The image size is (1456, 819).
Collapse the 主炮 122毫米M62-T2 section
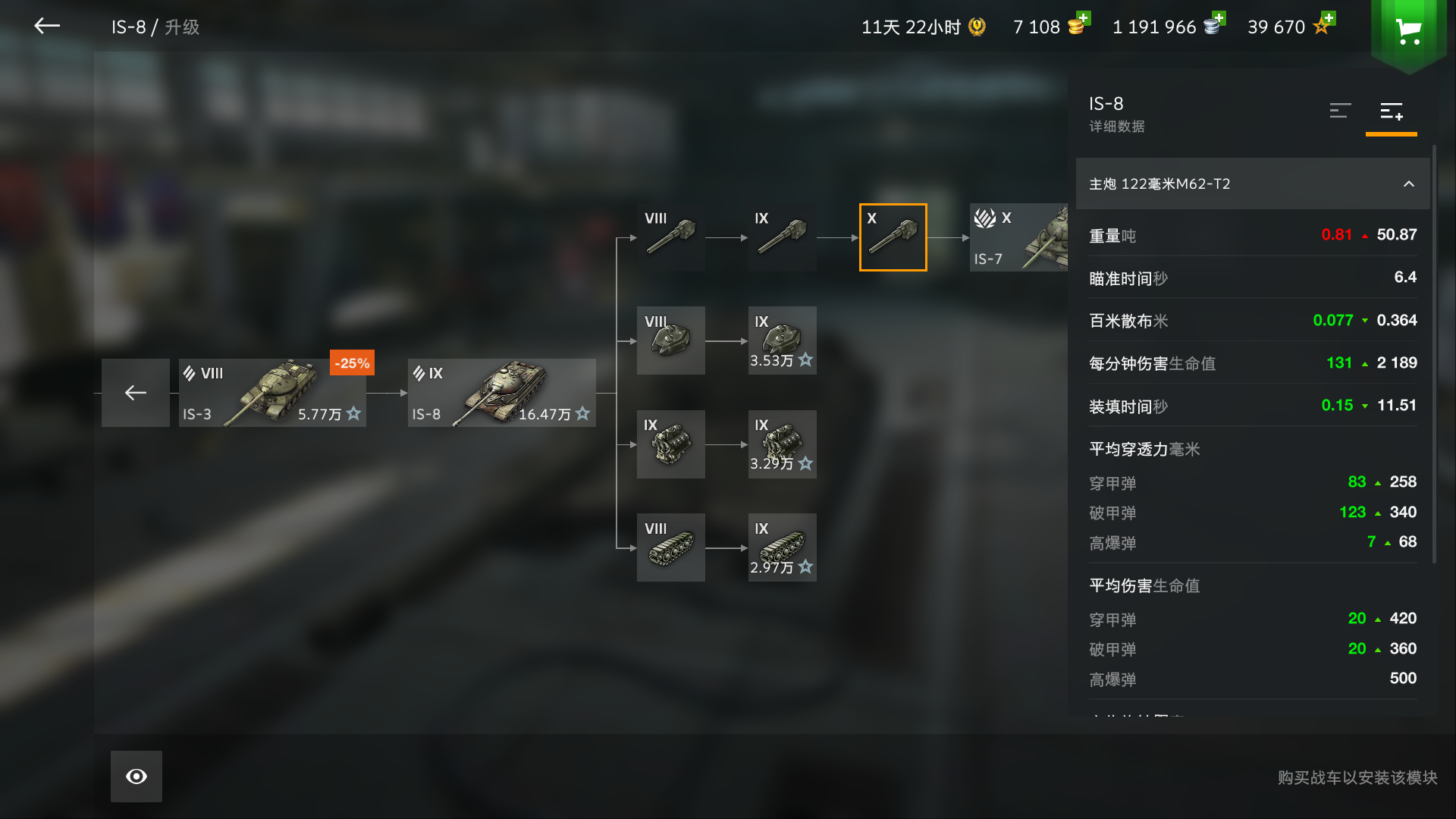[1253, 184]
